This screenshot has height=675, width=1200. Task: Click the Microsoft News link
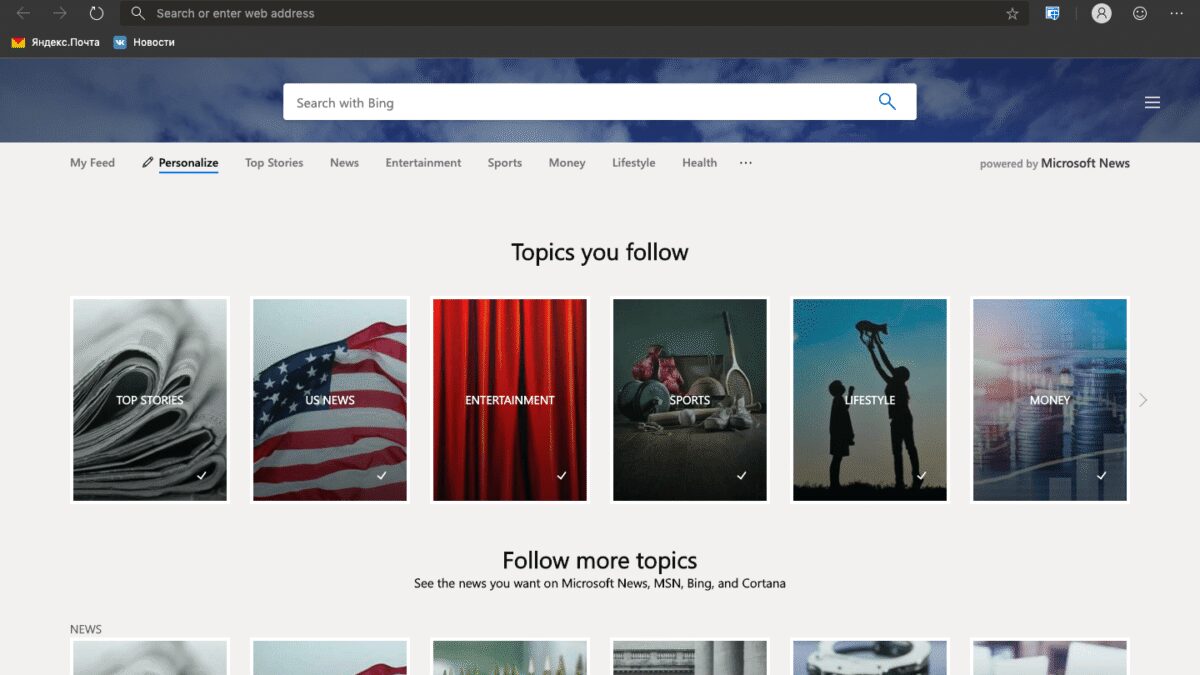(1085, 163)
